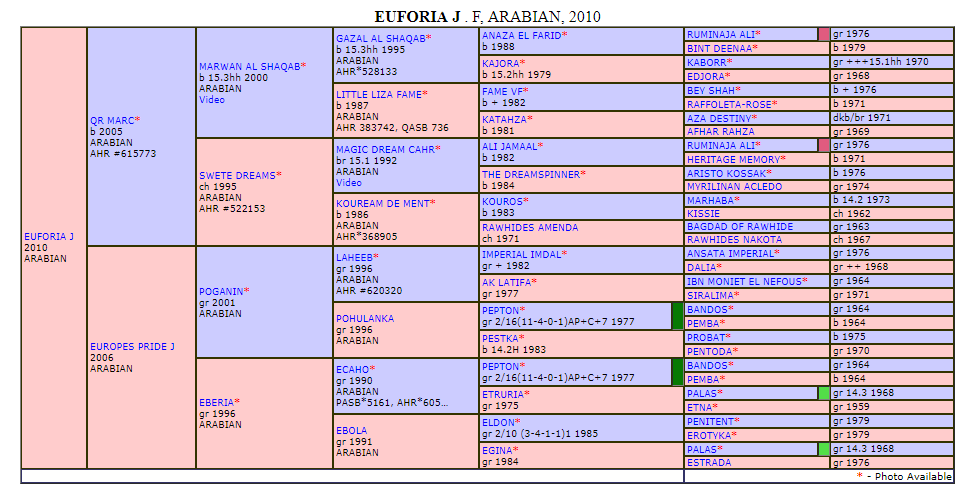Select Little Liza Fame in pedigree
The image size is (976, 503).
point(377,94)
